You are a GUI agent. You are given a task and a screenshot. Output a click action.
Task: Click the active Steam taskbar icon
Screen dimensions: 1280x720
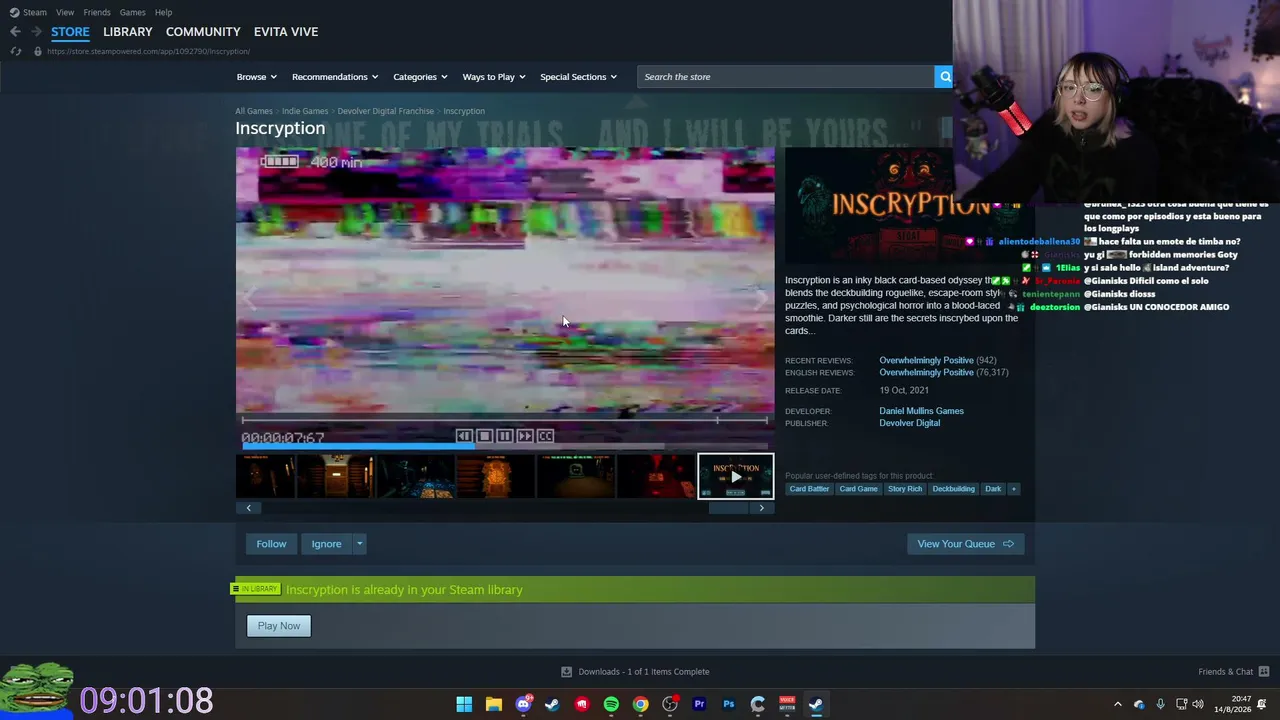click(x=816, y=704)
